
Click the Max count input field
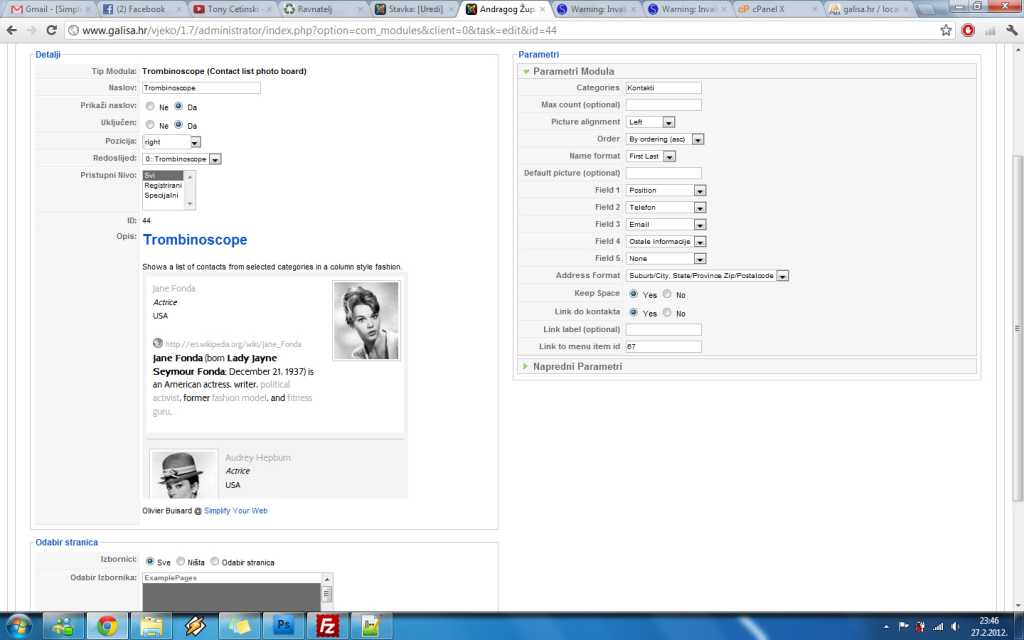pos(663,105)
